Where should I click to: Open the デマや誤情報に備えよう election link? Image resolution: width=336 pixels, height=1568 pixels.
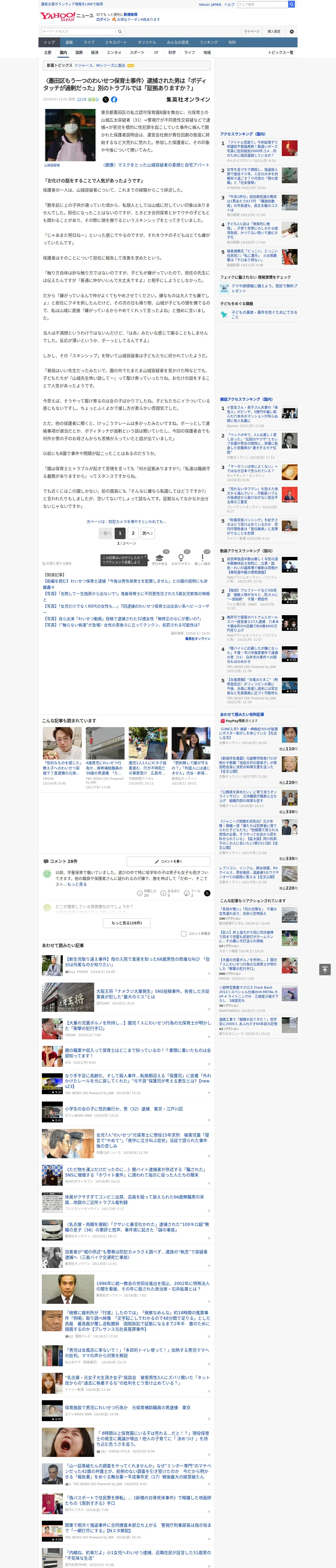[x=264, y=288]
